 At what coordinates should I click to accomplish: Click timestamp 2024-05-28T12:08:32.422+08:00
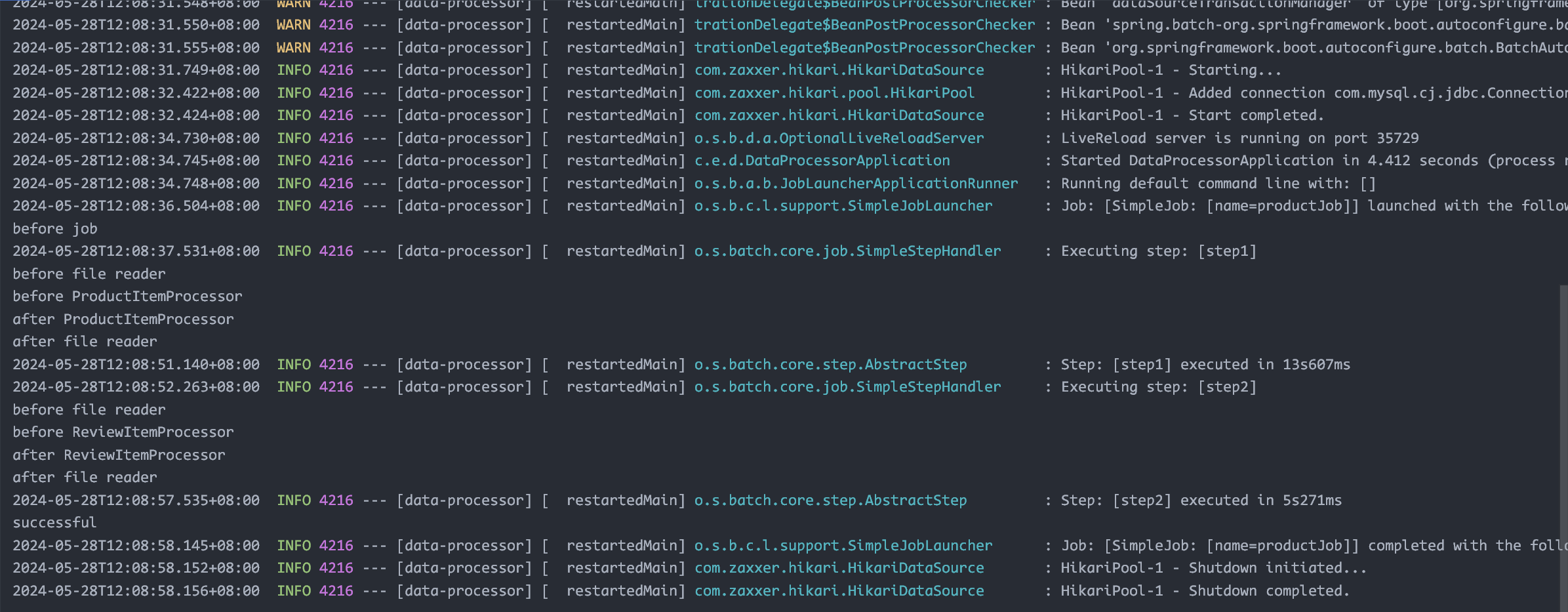click(x=136, y=93)
